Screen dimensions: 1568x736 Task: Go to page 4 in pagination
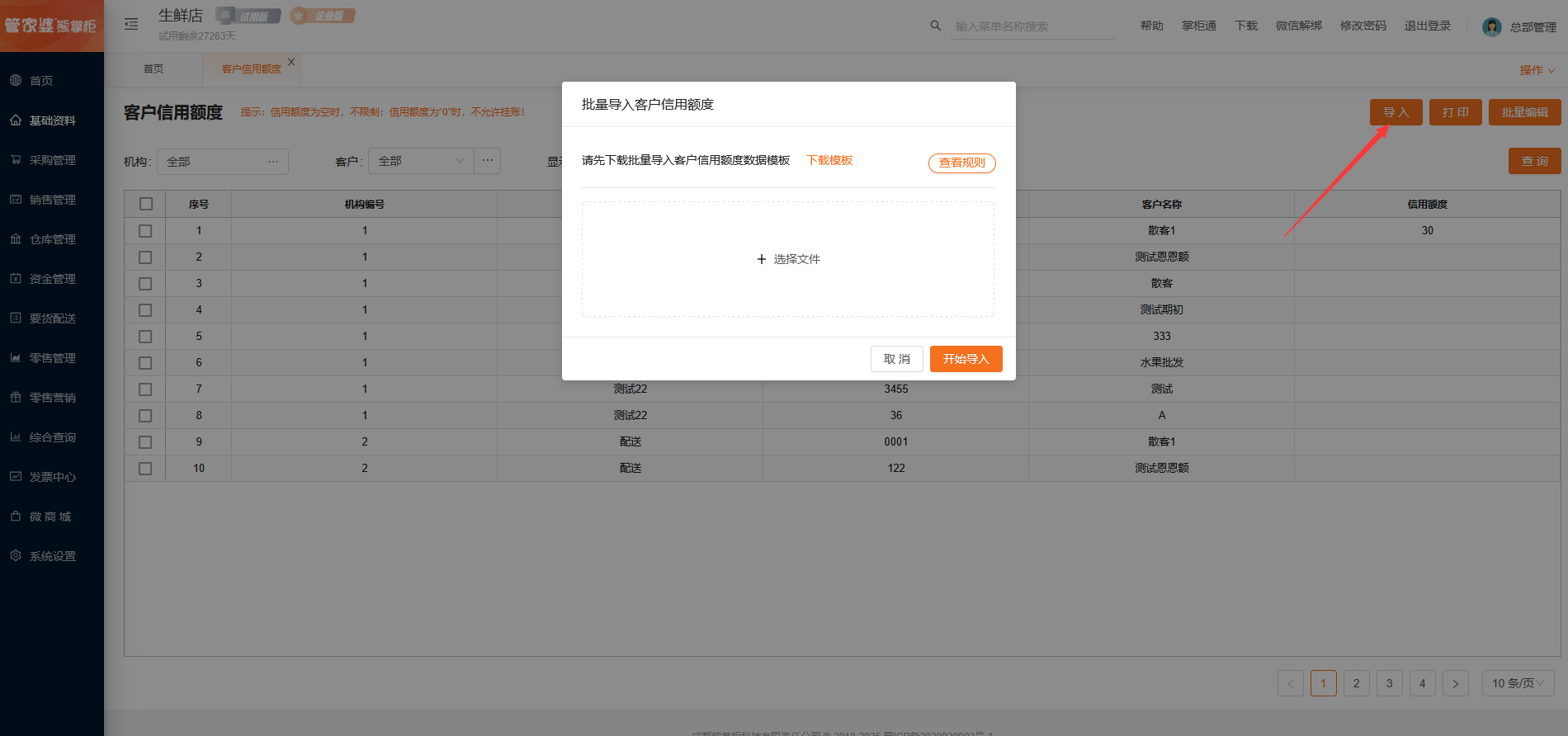[1423, 683]
